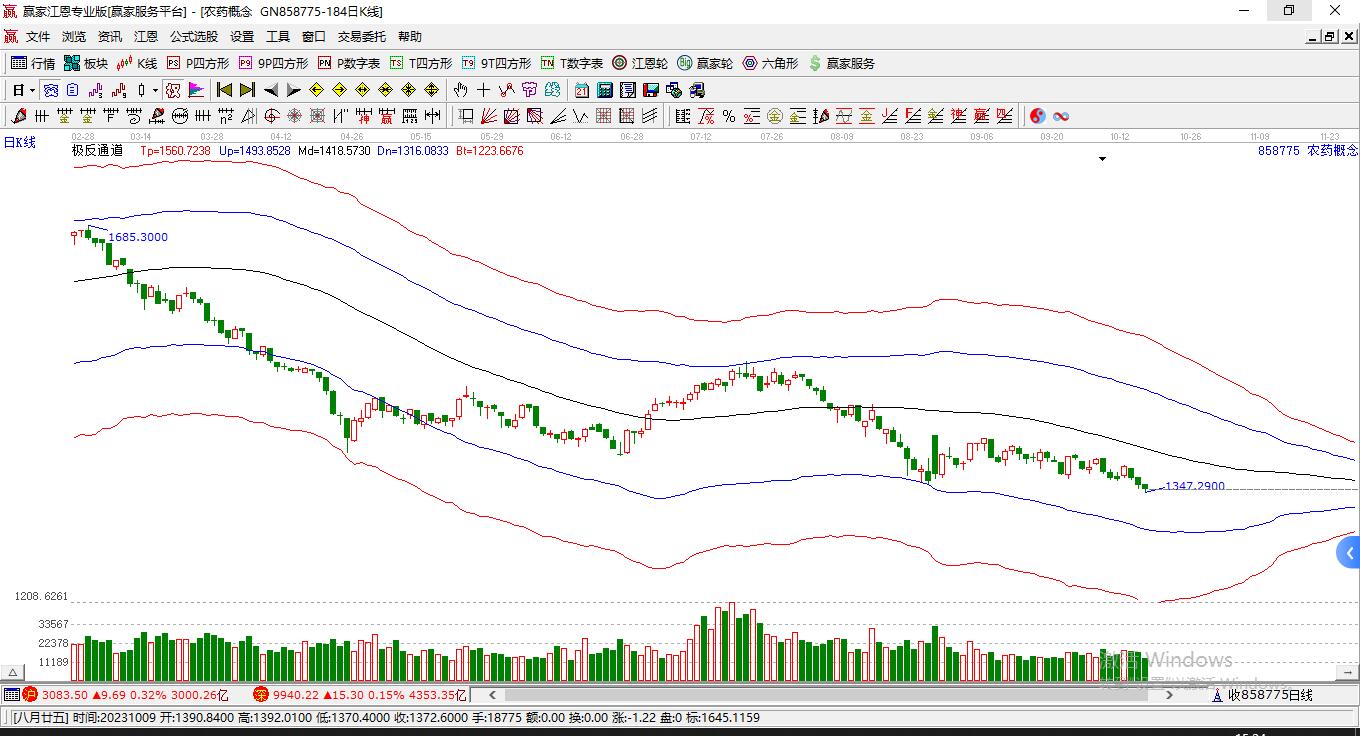Click the small black triangle marker
The width and height of the screenshot is (1360, 736).
(1103, 159)
